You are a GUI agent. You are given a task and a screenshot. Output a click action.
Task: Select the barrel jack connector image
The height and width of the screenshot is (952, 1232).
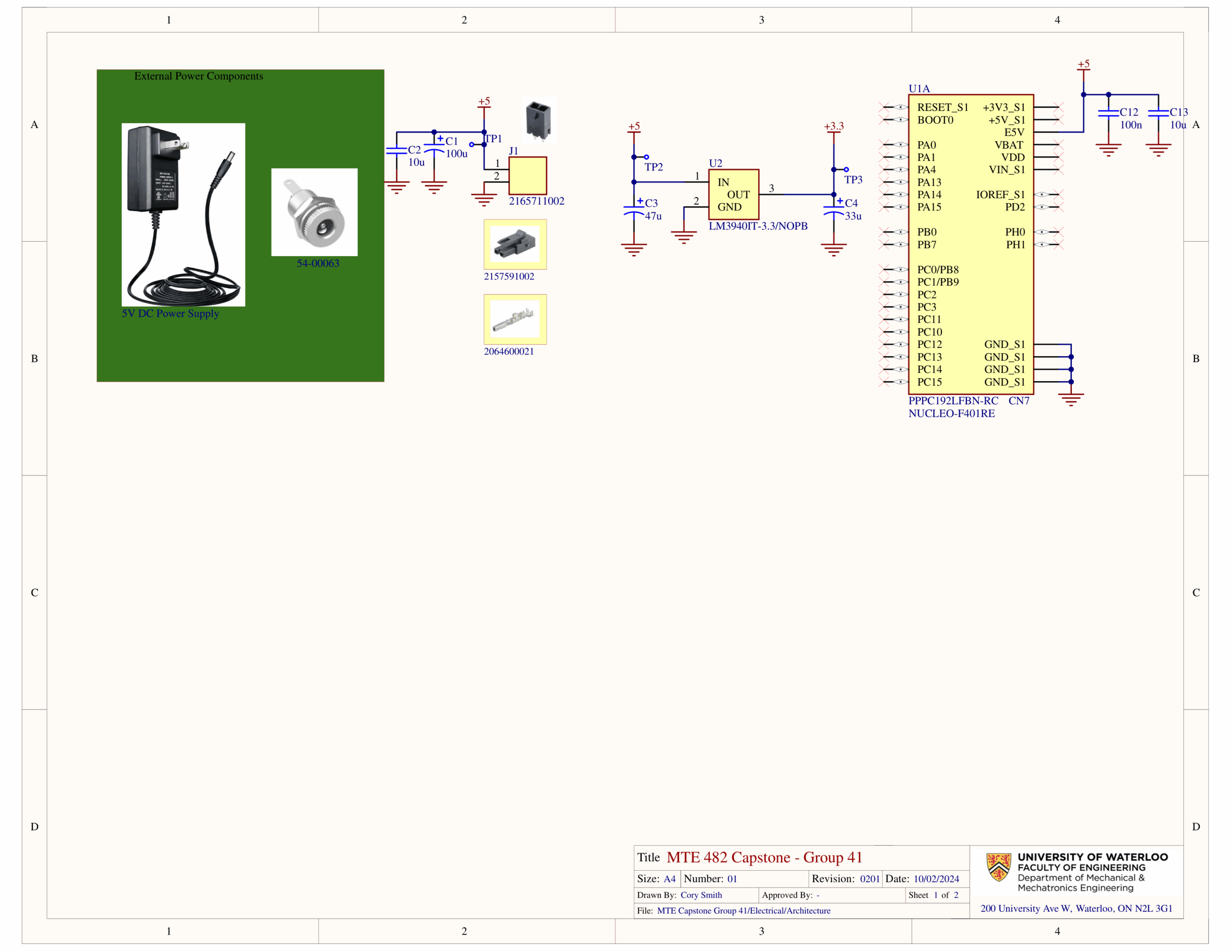314,212
